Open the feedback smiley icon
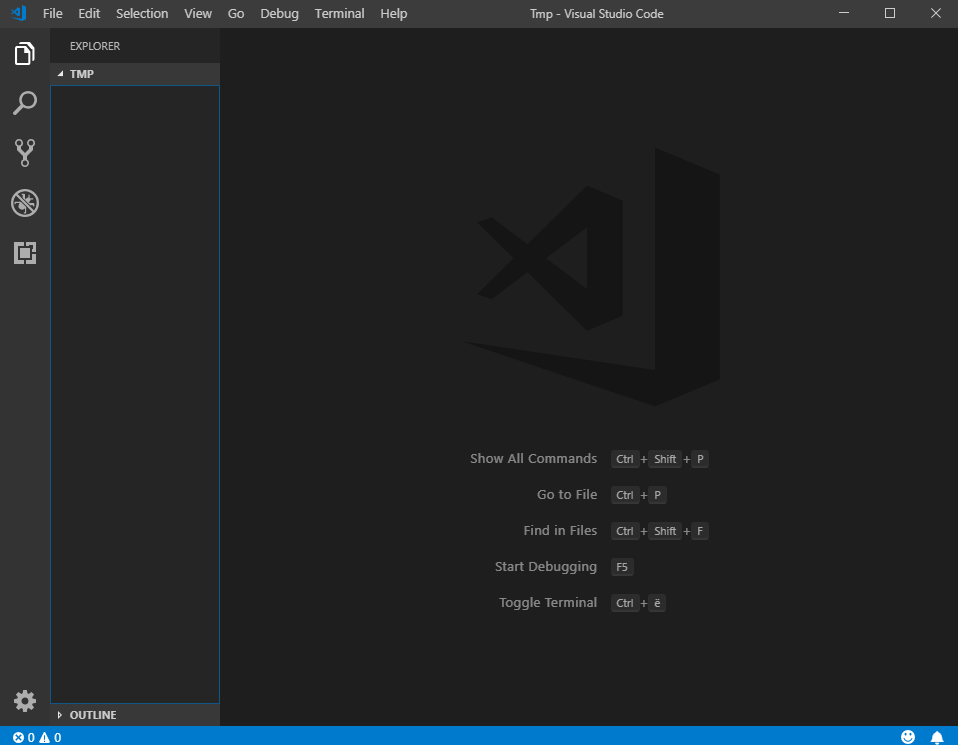The width and height of the screenshot is (958, 745). tap(908, 736)
